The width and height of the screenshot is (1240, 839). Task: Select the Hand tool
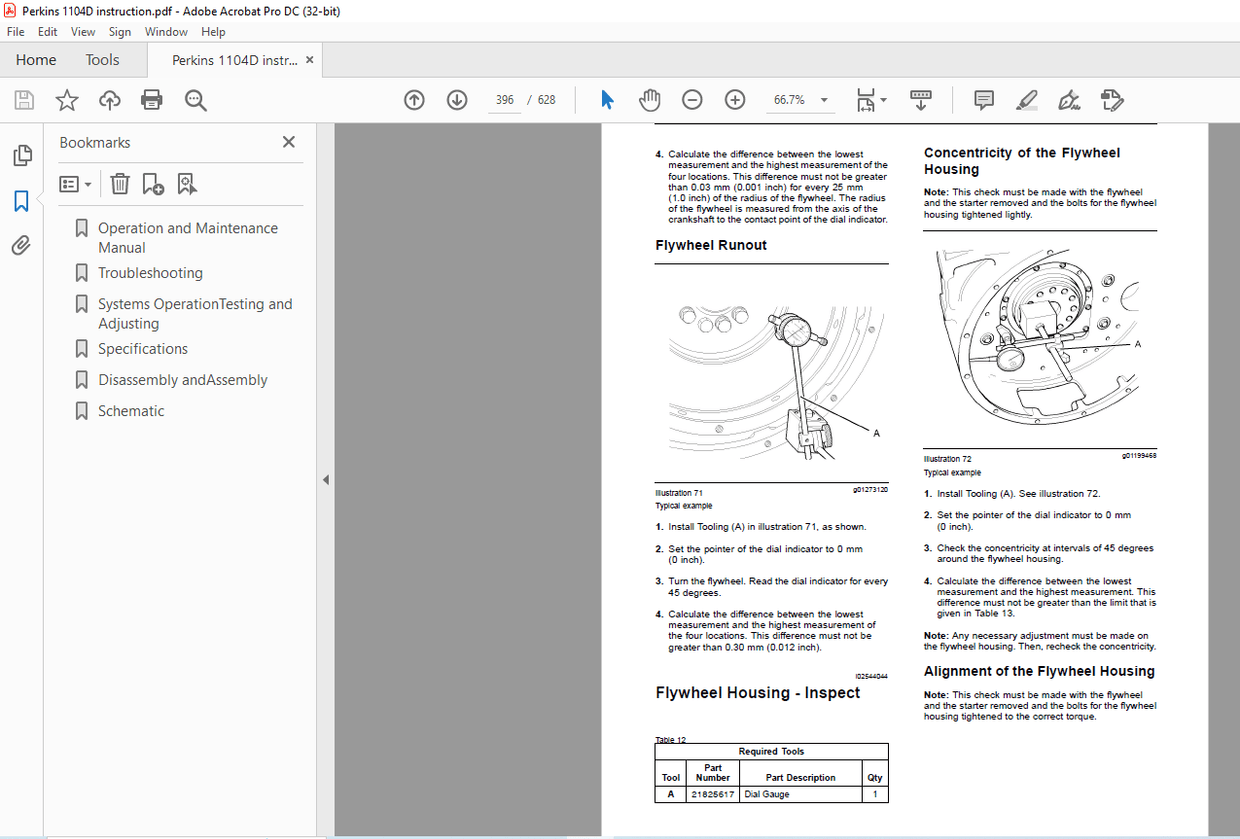[649, 99]
